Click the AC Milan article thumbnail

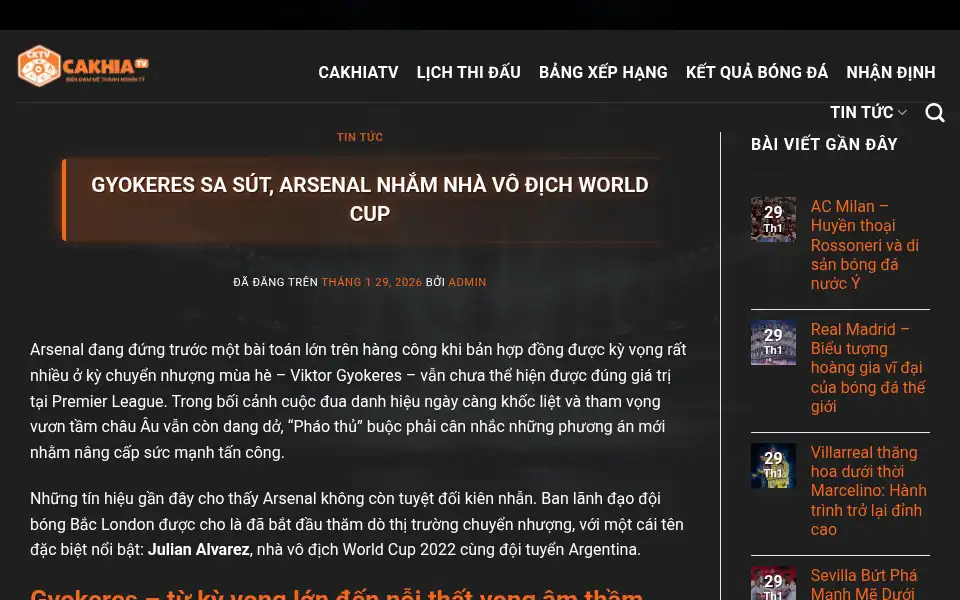[773, 219]
